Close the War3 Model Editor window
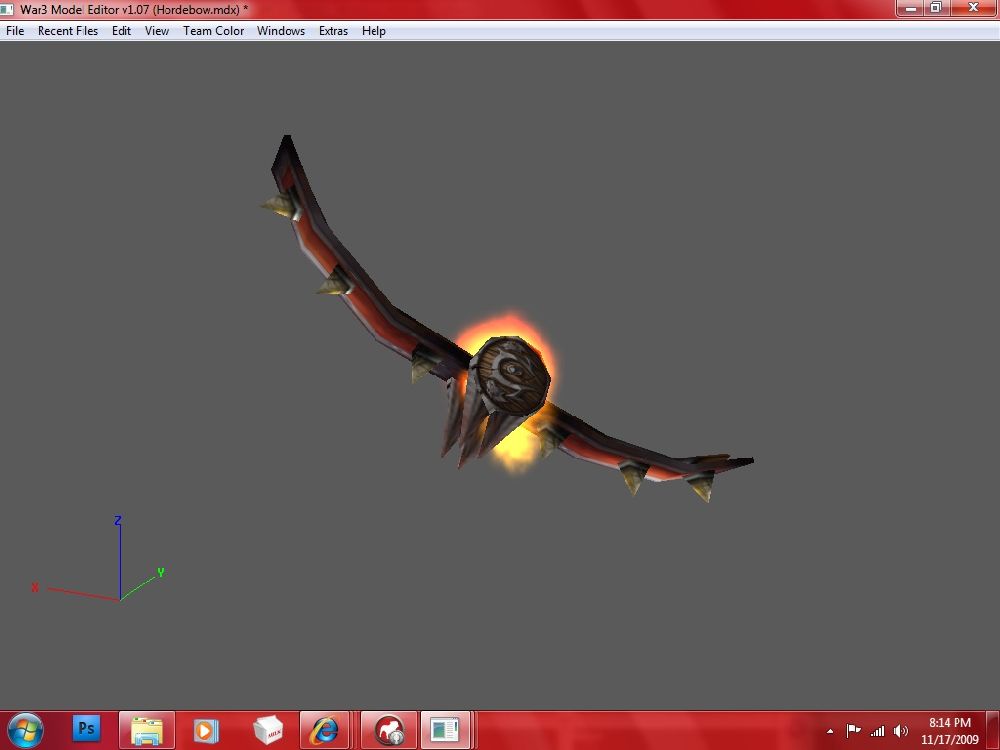 973,8
